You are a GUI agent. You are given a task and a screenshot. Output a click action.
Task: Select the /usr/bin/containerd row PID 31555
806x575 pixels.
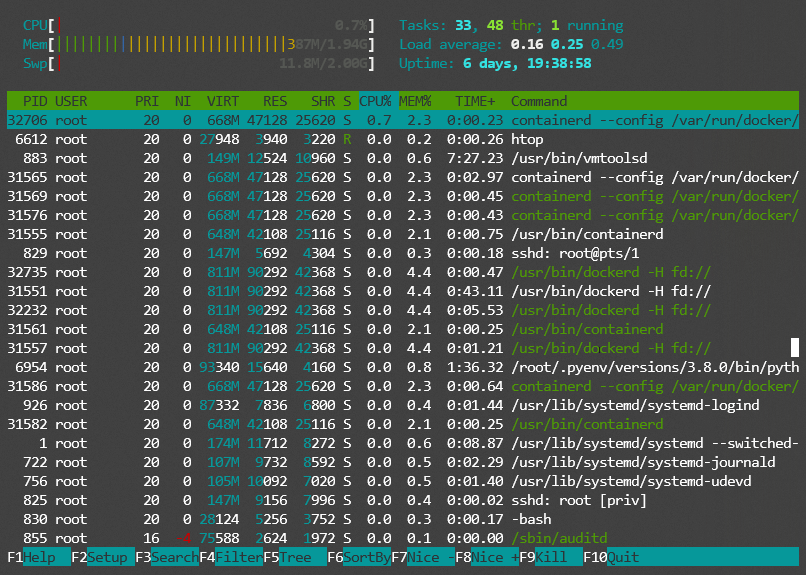pyautogui.click(x=403, y=234)
